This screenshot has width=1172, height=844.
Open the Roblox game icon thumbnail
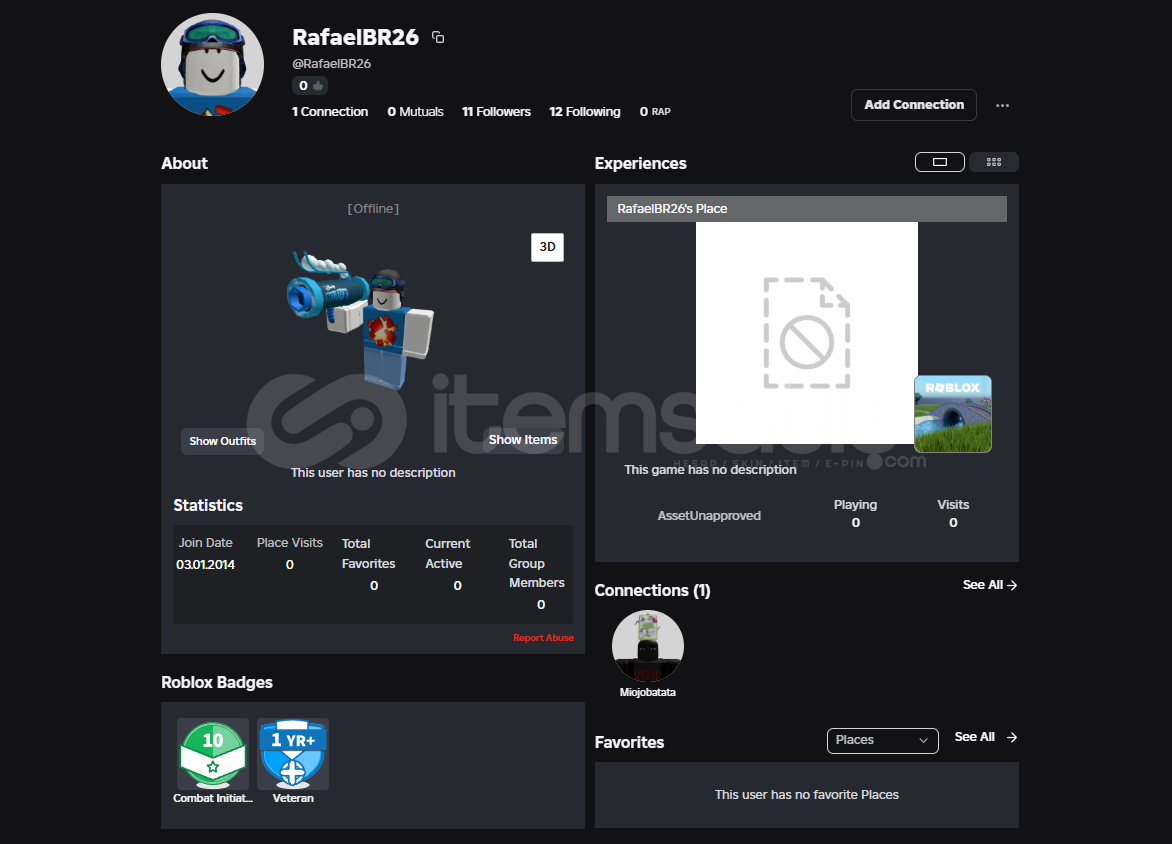[953, 414]
